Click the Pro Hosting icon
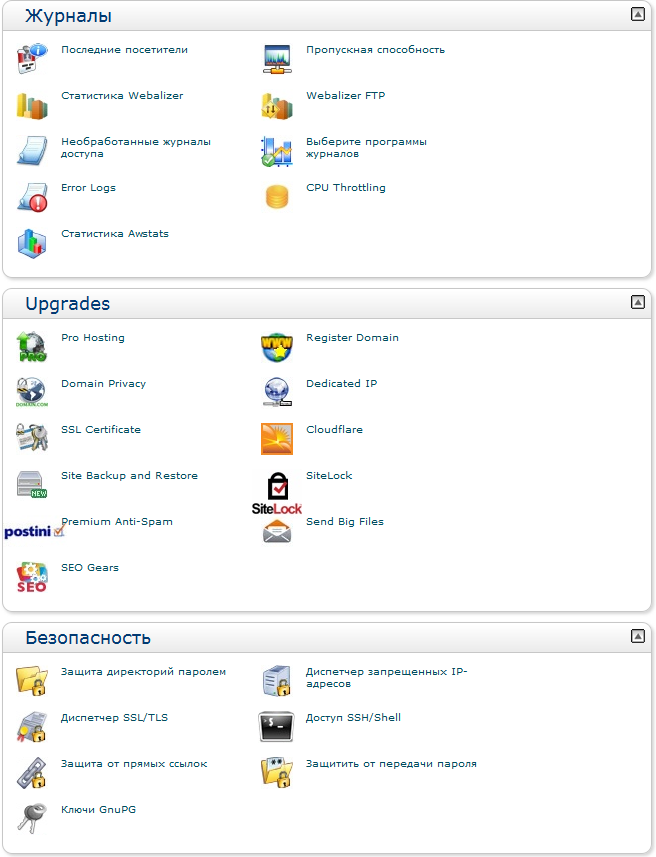 tap(32, 347)
